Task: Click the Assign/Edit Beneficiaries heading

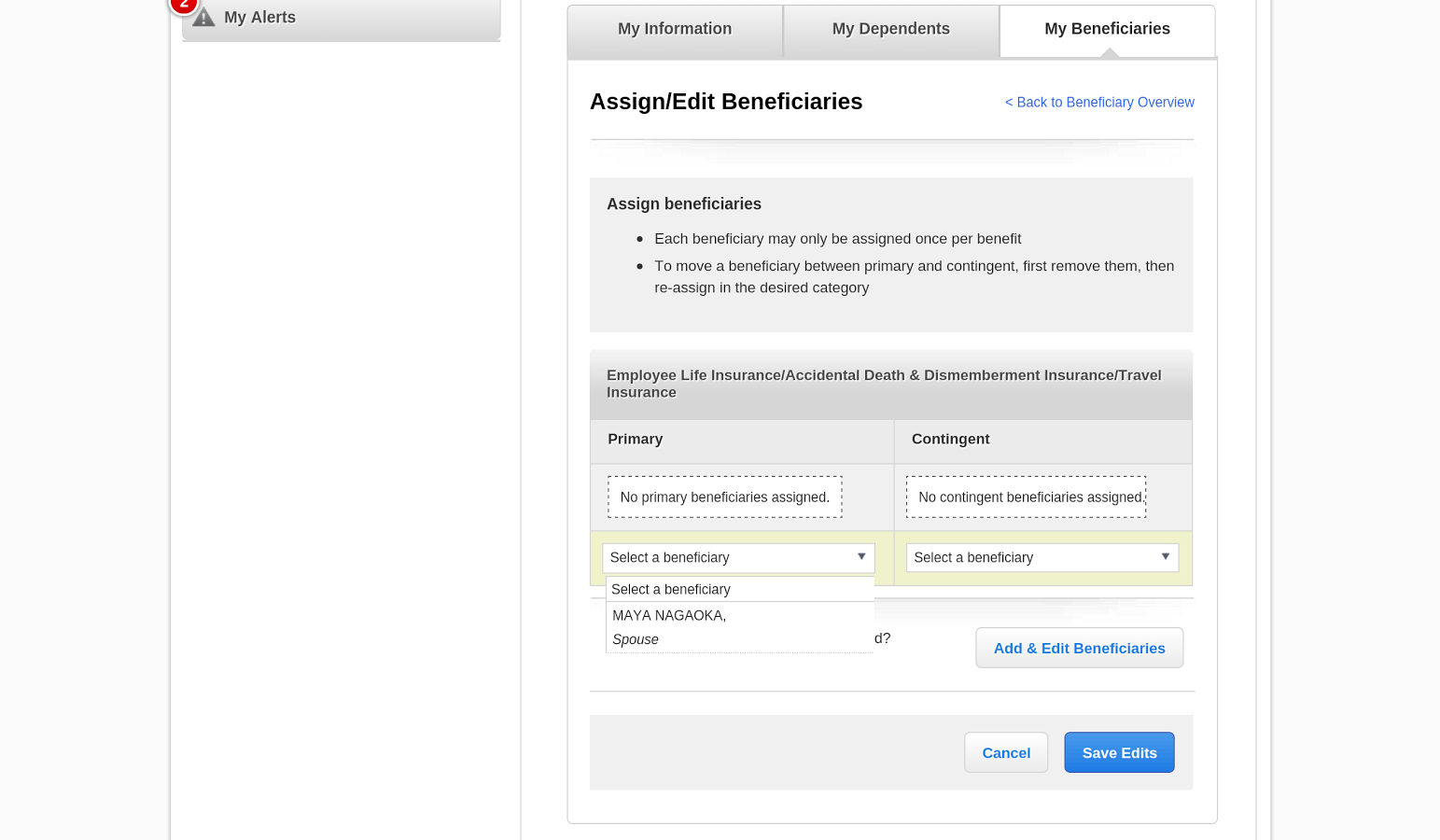Action: [726, 102]
